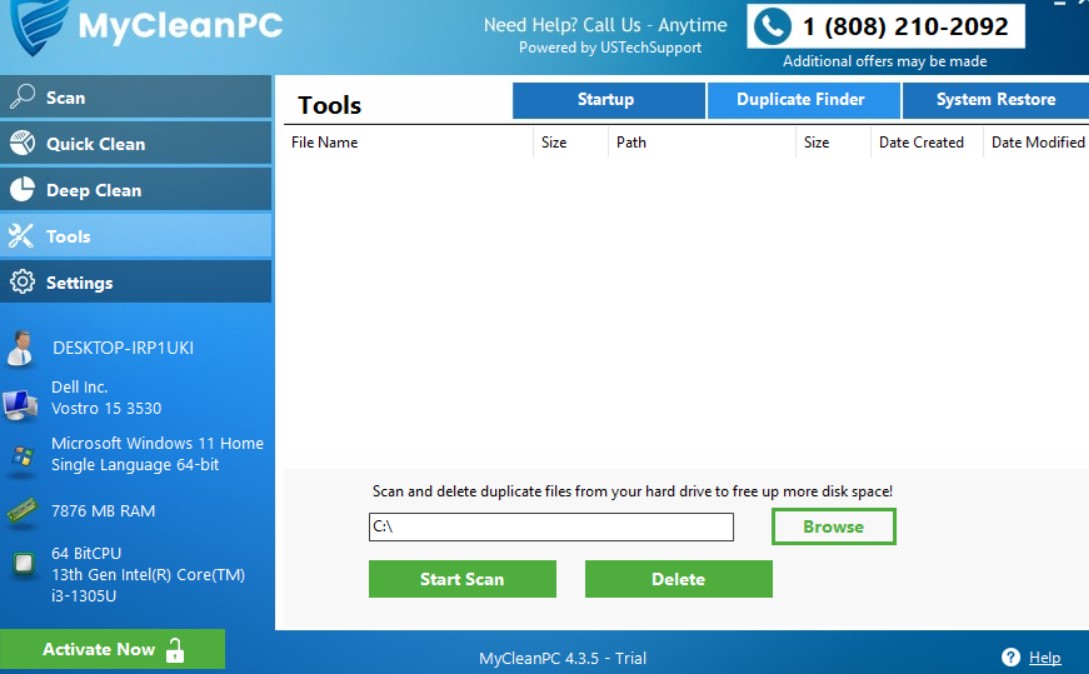
Task: Click the CPU chip icon beside 64 BitCPU
Action: coord(24,563)
